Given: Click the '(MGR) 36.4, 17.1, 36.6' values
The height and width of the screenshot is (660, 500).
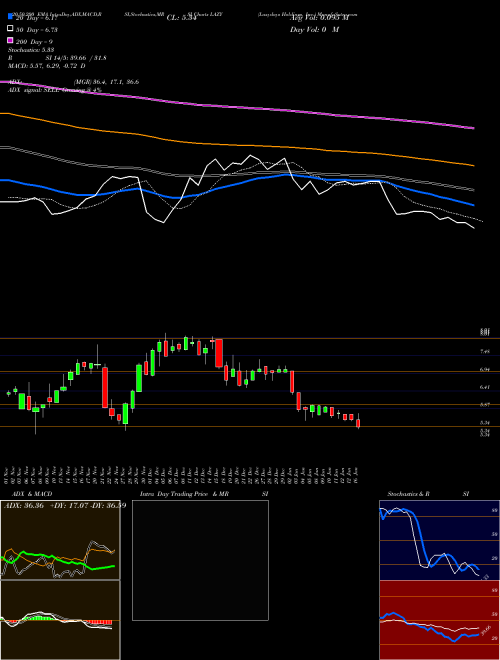Looking at the screenshot, I should tap(106, 82).
